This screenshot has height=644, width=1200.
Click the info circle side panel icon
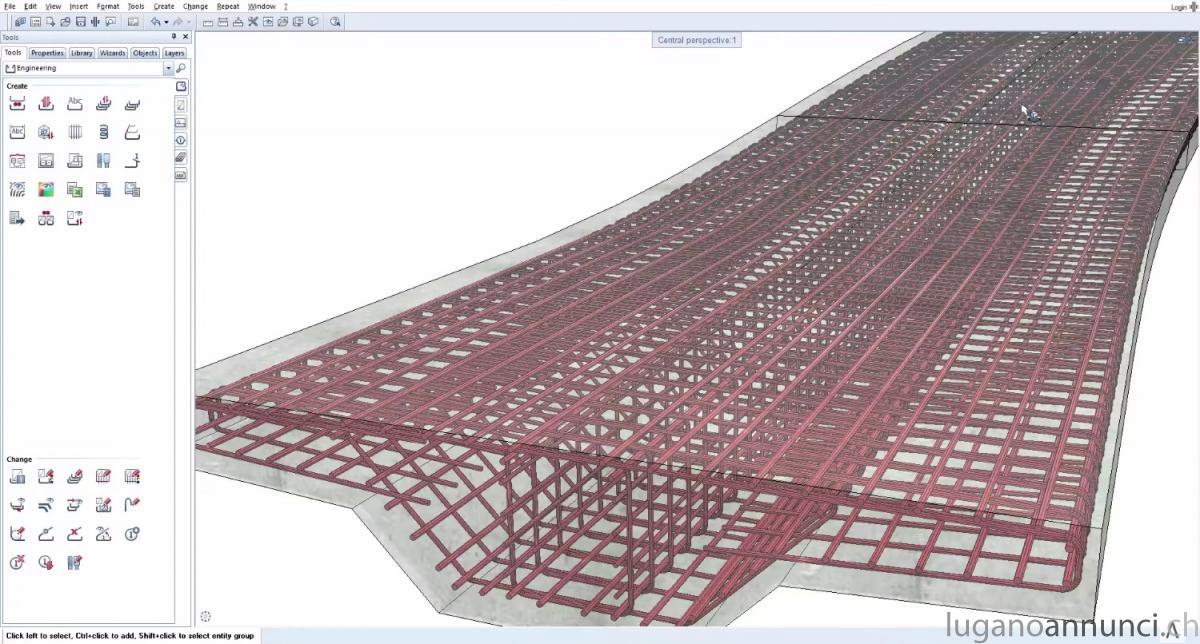181,140
